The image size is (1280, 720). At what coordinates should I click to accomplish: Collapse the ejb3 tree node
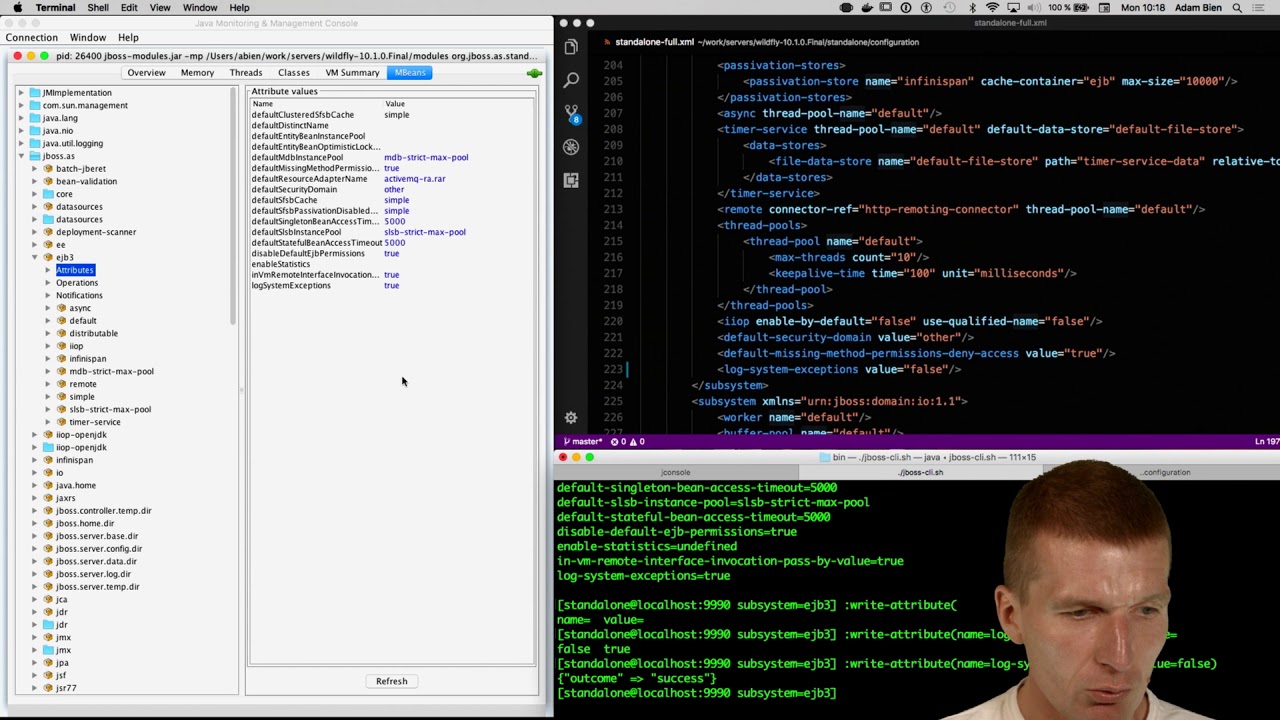click(34, 258)
